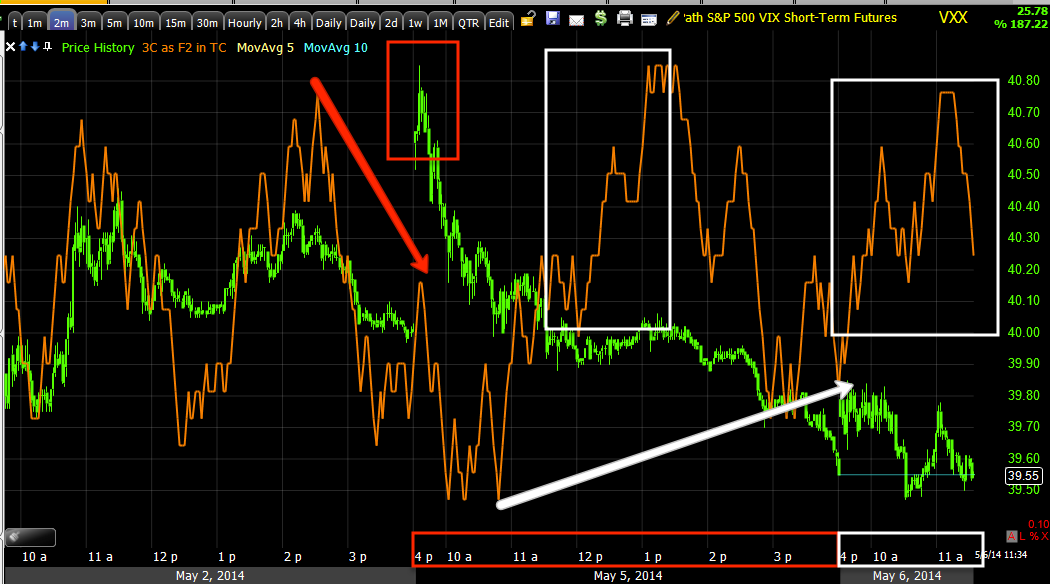Screen dimensions: 1050x584
Task: Toggle the red 'A' arithmetic scale button
Action: click(1011, 536)
